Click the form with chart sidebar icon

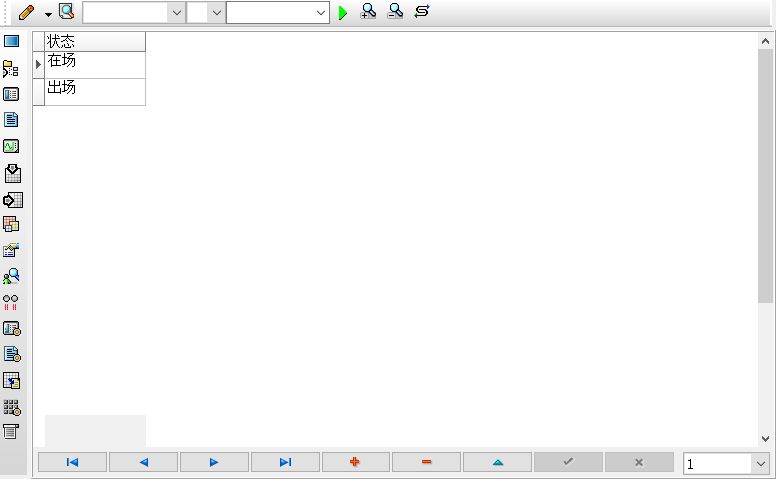[x=11, y=250]
